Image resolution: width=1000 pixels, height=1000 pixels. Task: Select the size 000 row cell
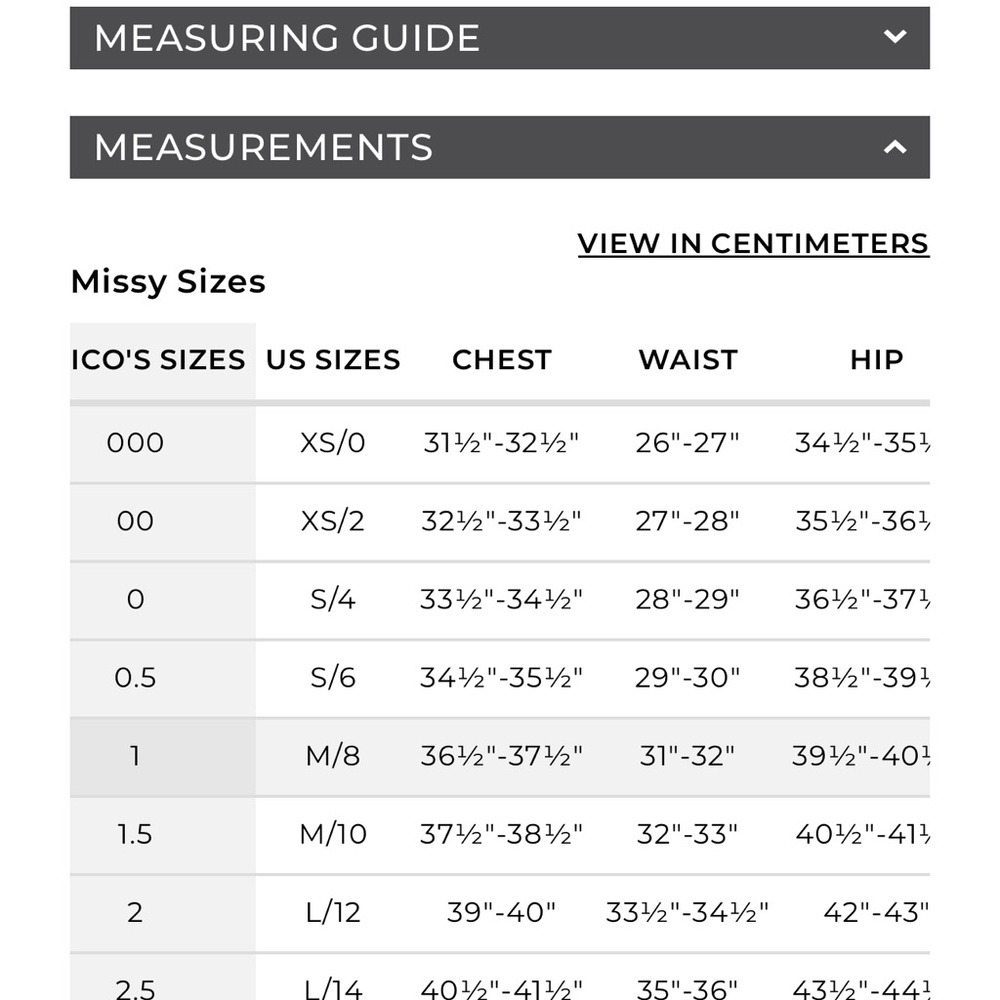[135, 443]
